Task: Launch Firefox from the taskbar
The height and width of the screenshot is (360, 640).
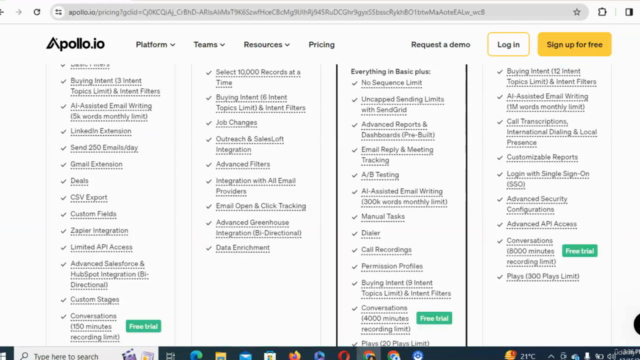Action: (x=294, y=356)
